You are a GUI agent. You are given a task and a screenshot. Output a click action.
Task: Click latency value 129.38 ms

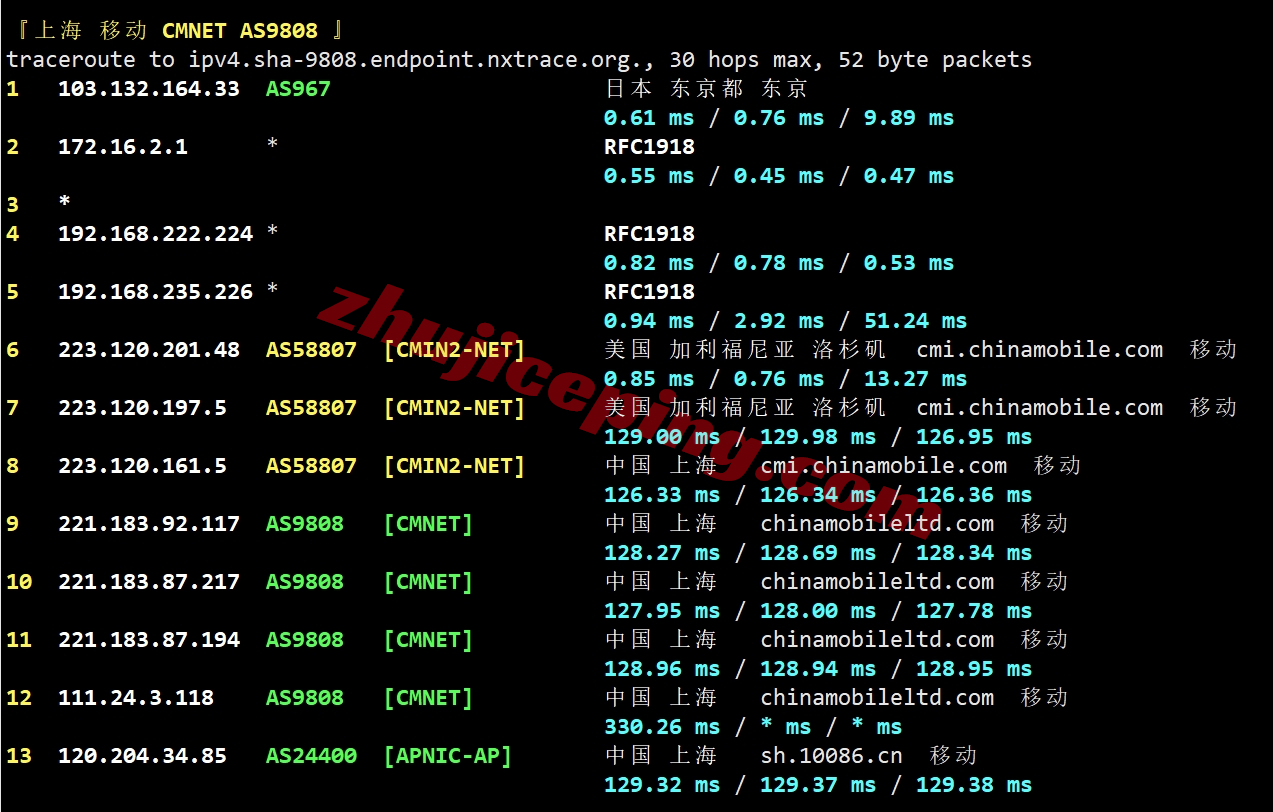[974, 785]
